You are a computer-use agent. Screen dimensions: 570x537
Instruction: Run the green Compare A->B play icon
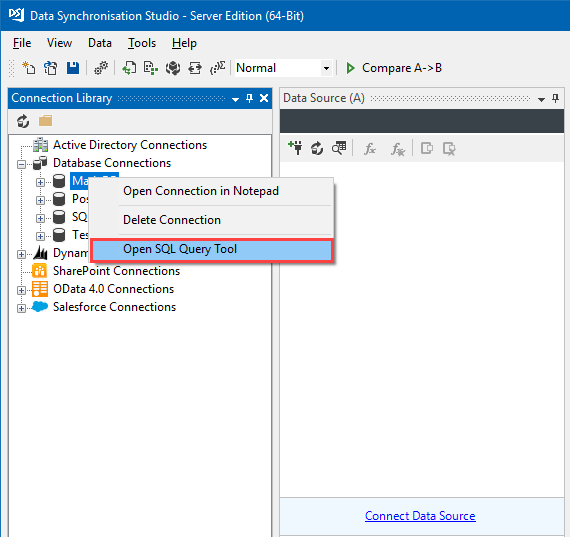pyautogui.click(x=350, y=68)
